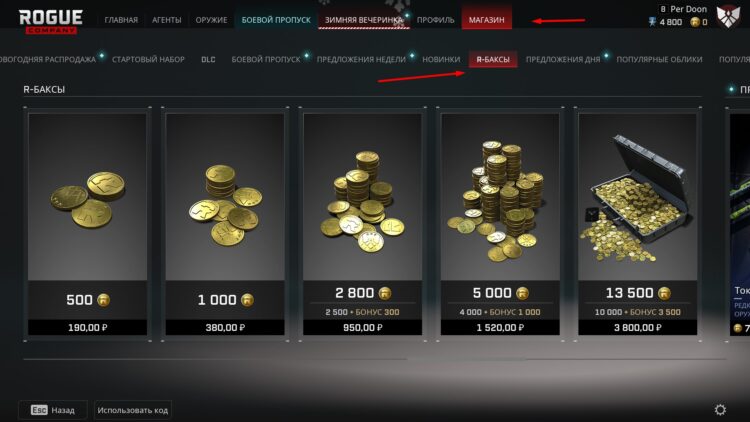Open the Зимняя вечеринка event tab
Viewport: 750px width, 422px height.
pyautogui.click(x=364, y=20)
